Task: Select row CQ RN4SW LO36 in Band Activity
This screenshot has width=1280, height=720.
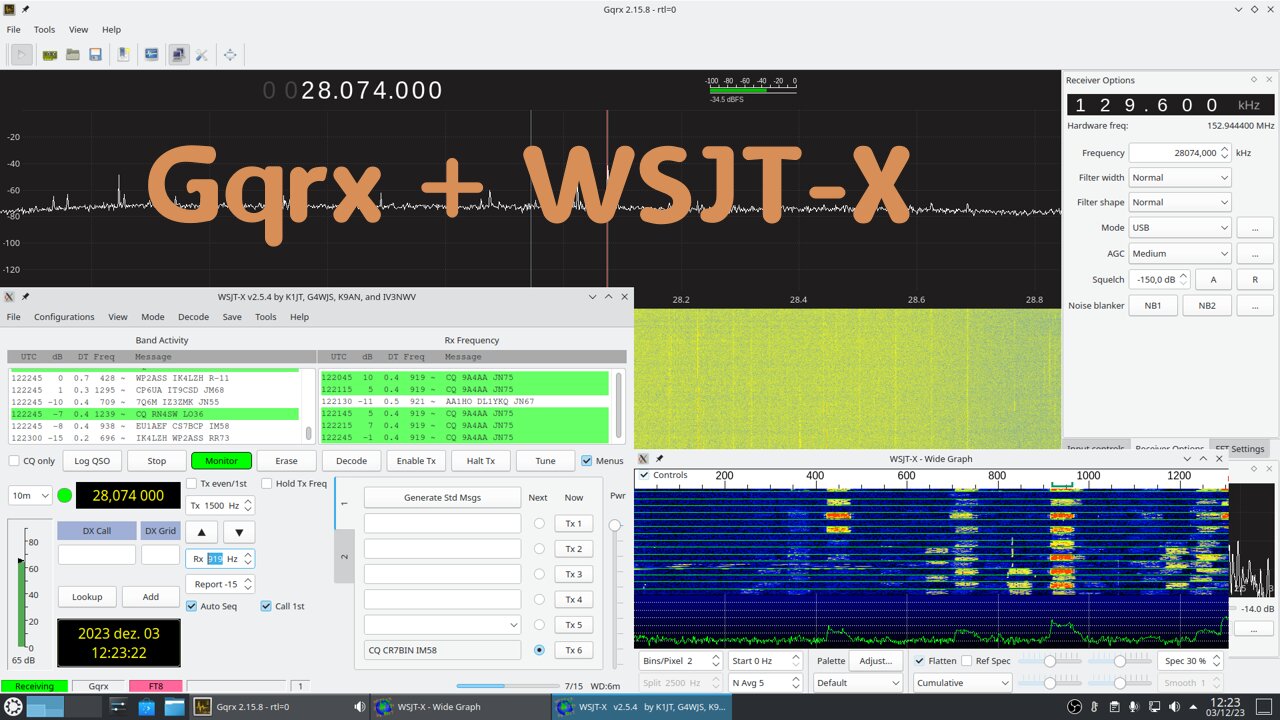Action: click(x=155, y=414)
